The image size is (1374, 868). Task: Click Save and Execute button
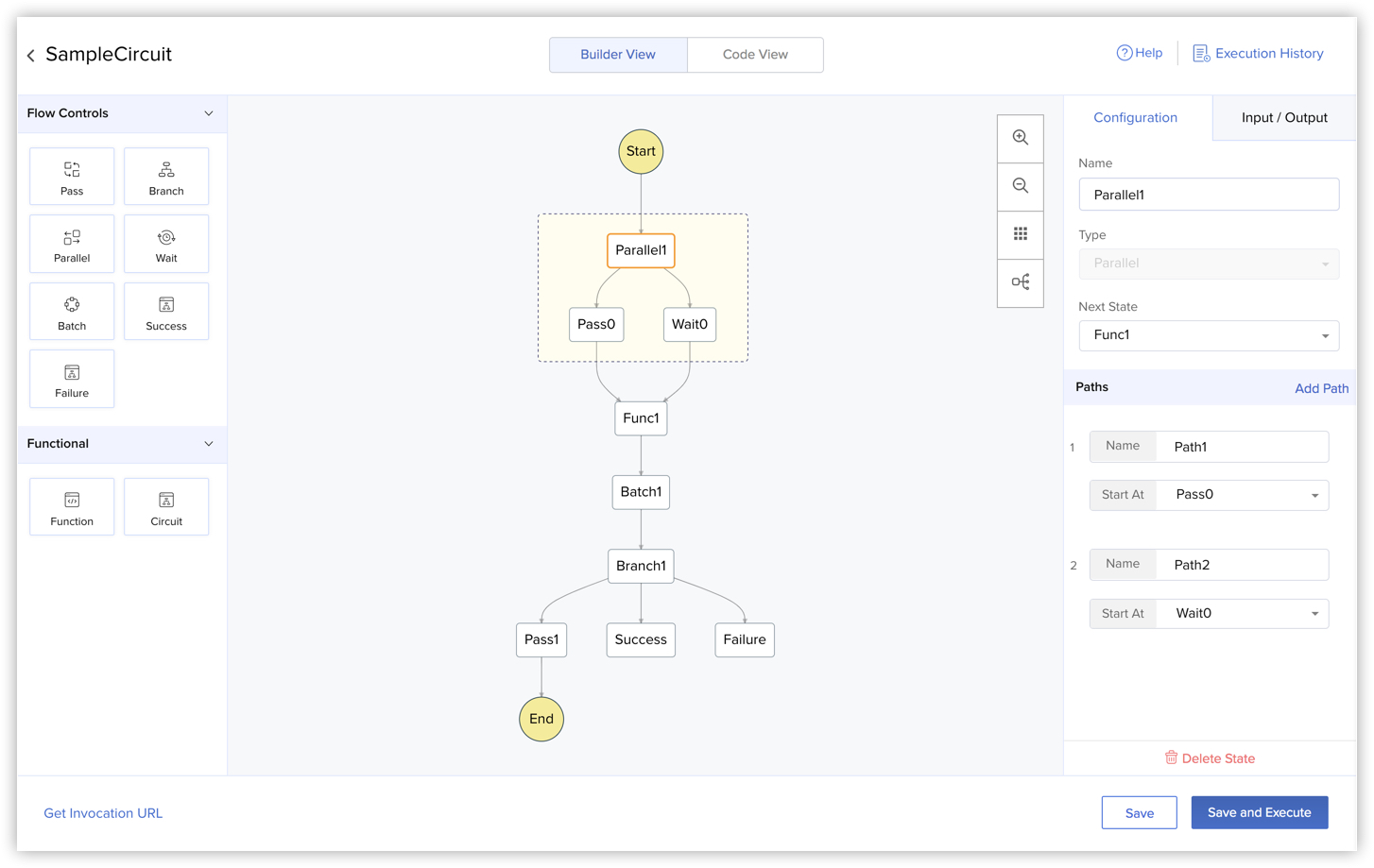(x=1259, y=812)
